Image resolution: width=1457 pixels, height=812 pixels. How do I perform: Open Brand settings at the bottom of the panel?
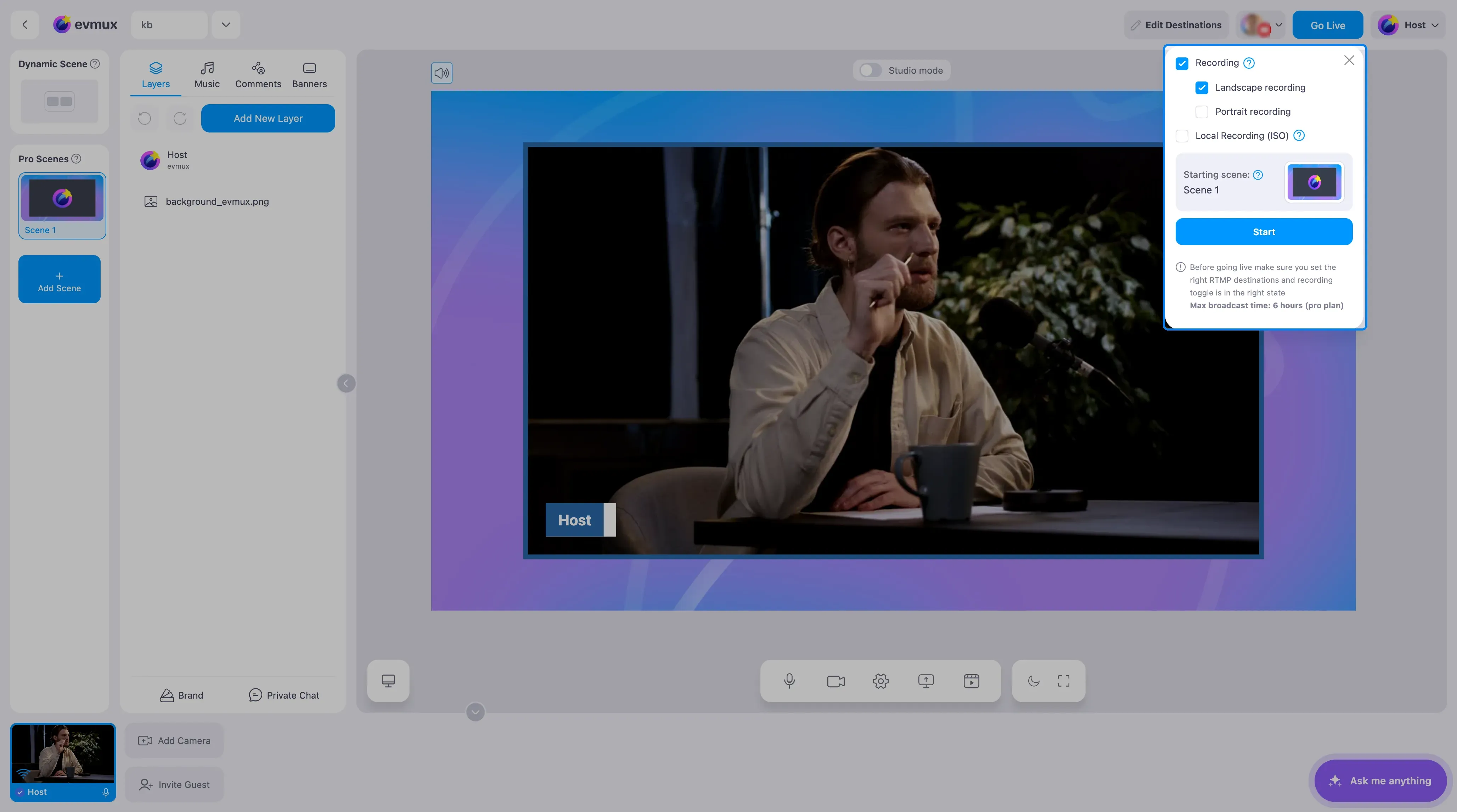pos(181,695)
